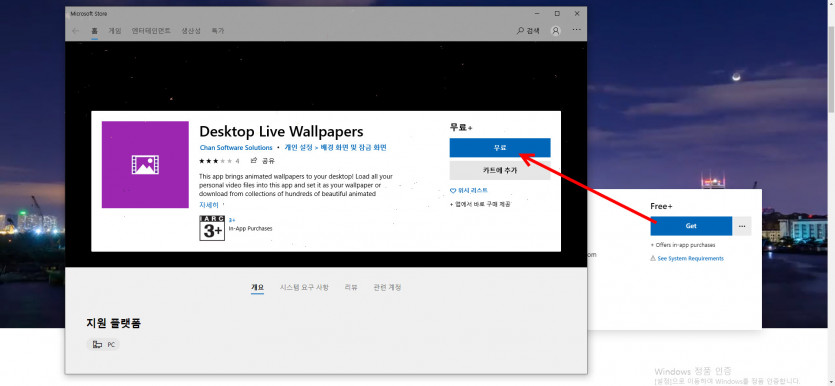
Task: Open the 엔터테인먼트 tab
Action: coord(151,31)
